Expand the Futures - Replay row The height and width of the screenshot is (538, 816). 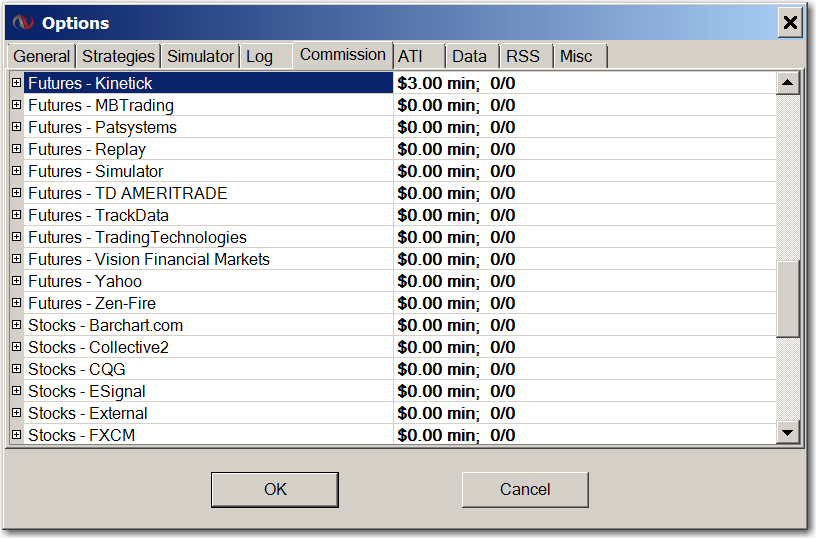pos(17,149)
